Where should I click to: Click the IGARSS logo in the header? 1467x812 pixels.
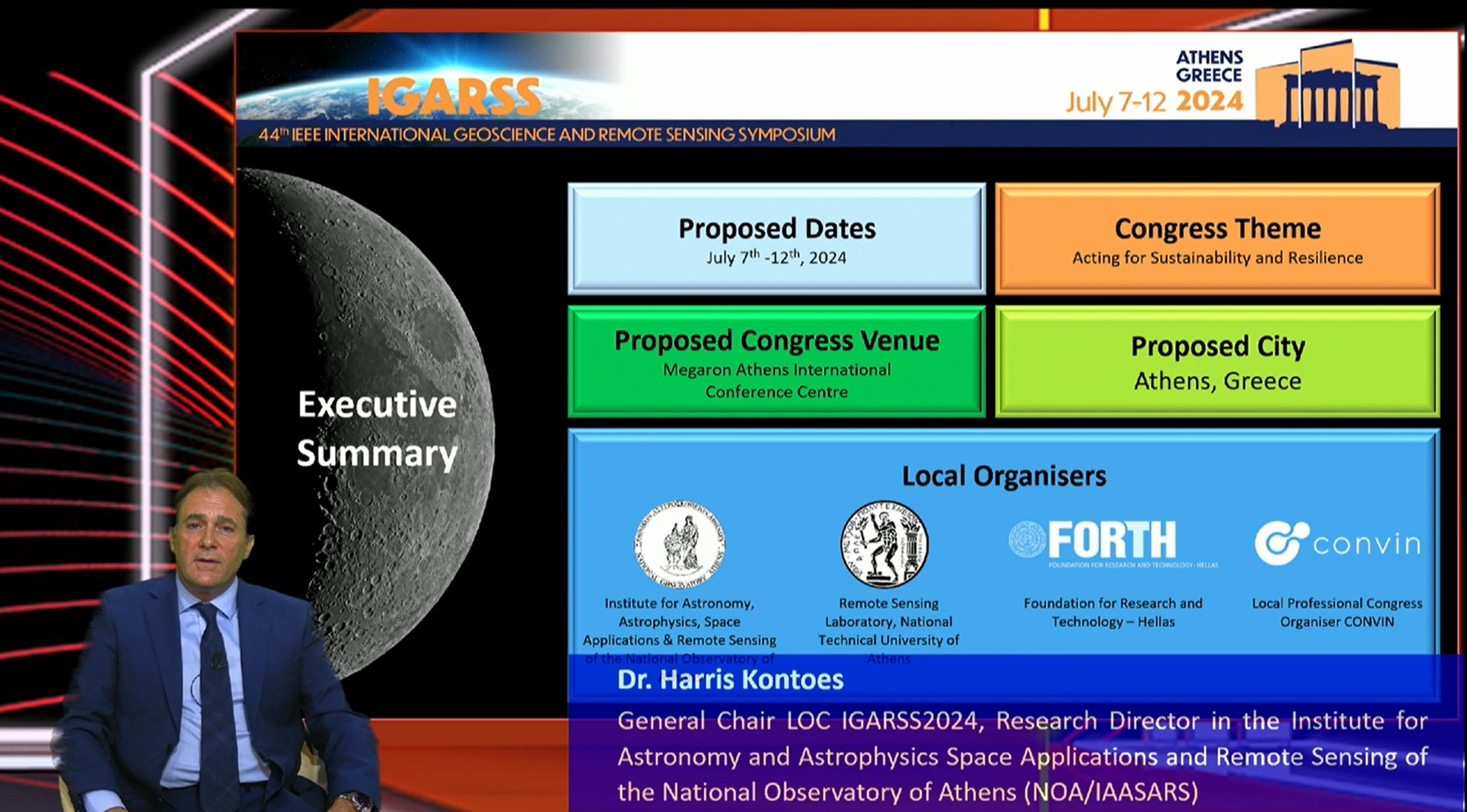point(453,96)
